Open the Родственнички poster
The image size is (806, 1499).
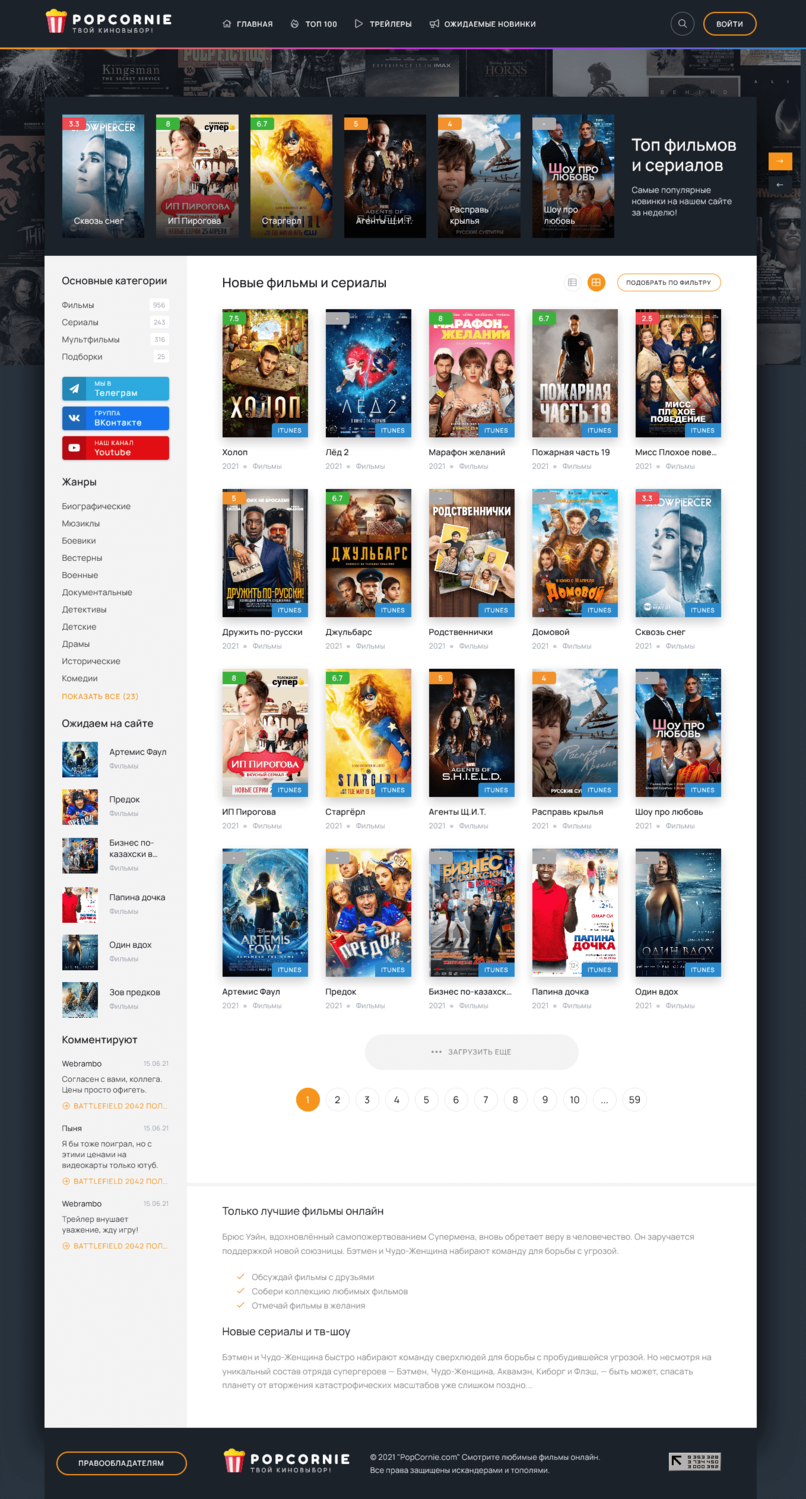coord(472,553)
